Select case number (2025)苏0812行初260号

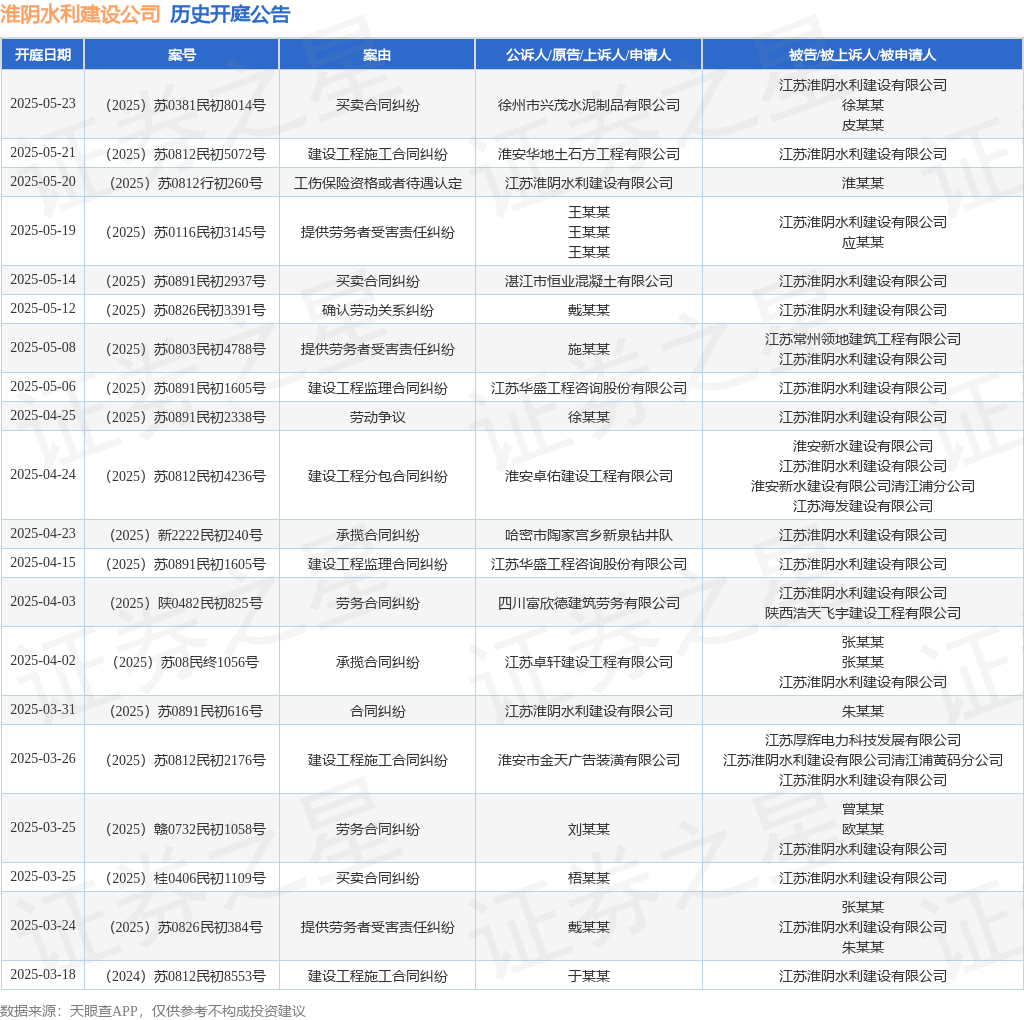[x=185, y=183]
